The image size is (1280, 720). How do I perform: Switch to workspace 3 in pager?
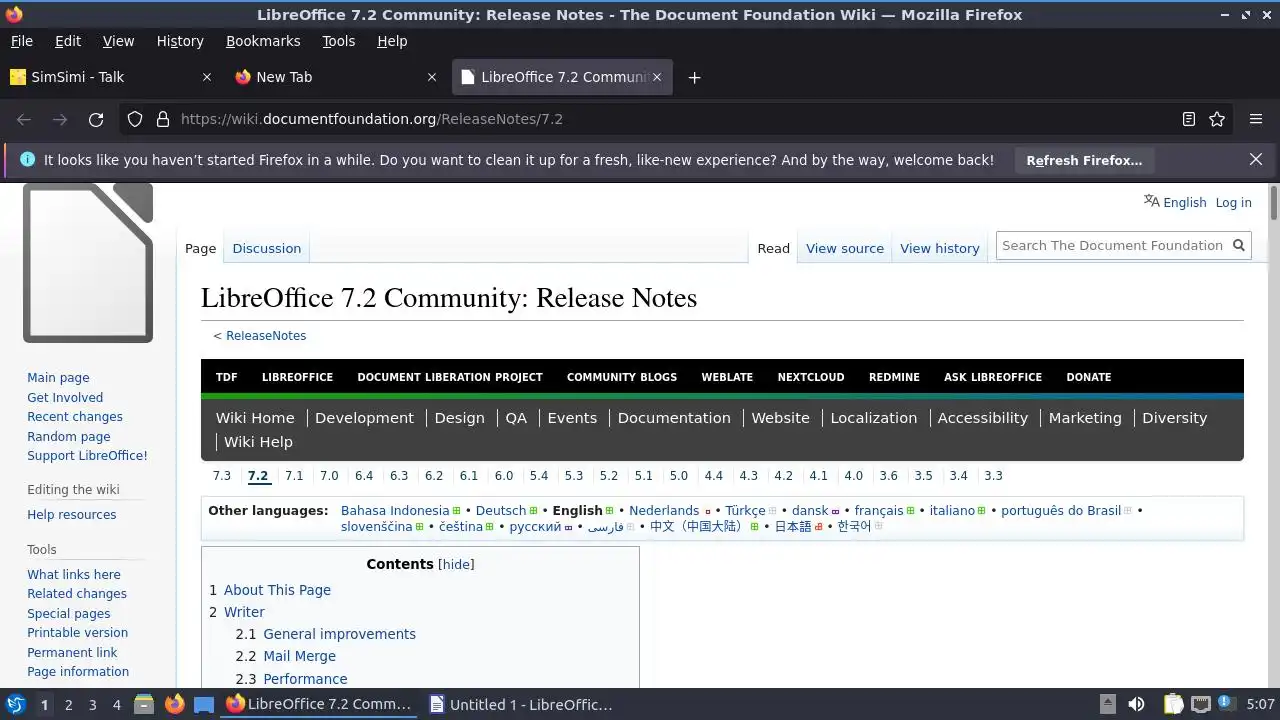point(92,704)
